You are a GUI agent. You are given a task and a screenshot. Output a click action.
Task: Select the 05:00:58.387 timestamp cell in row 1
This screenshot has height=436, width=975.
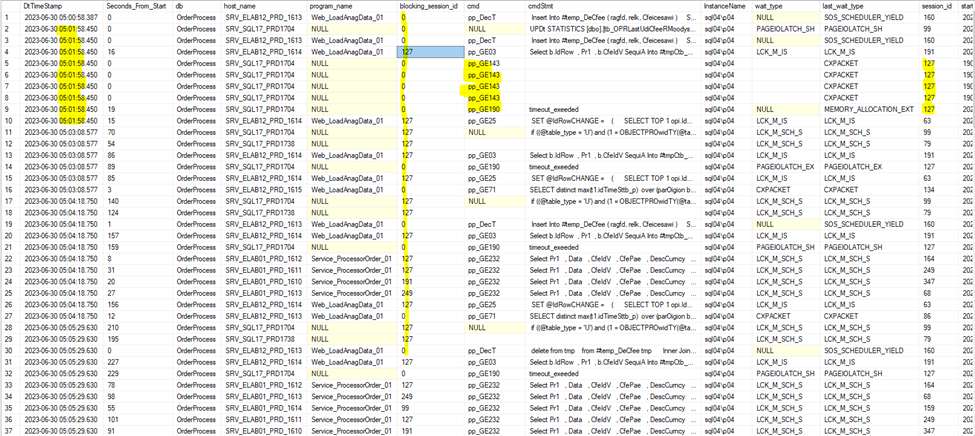[x=60, y=17]
